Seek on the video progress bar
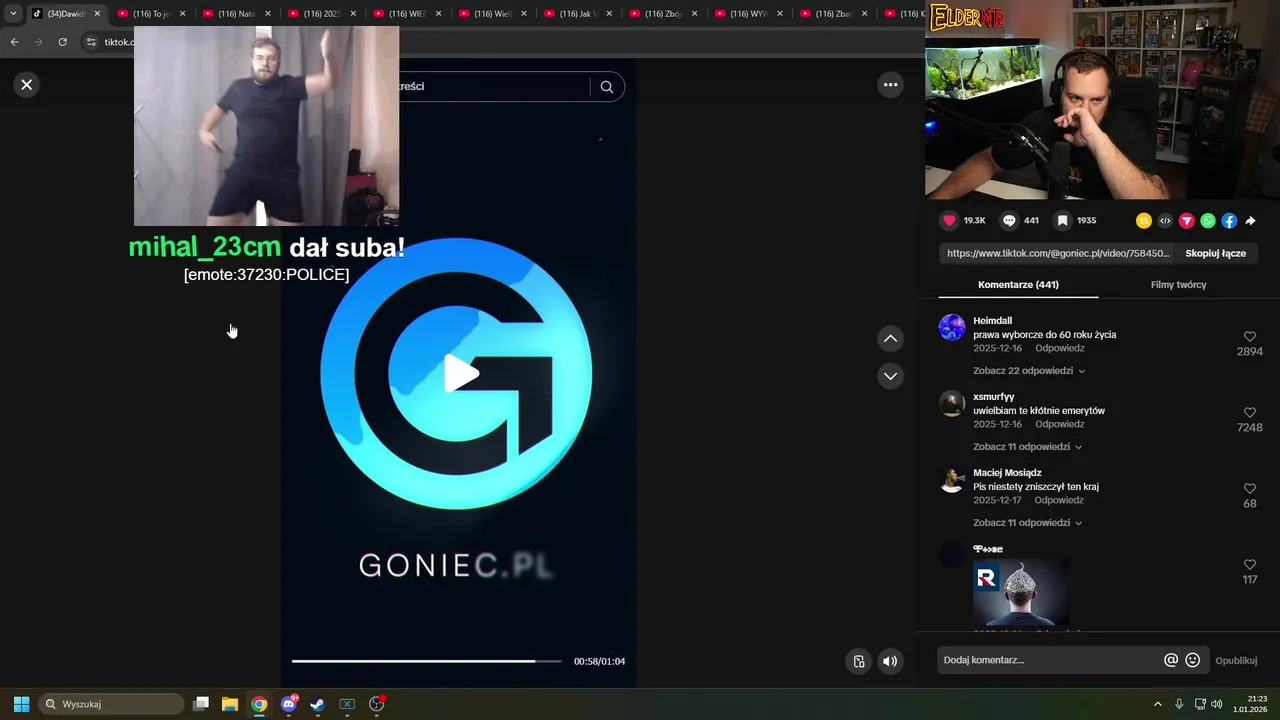This screenshot has height=720, width=1280. pos(427,661)
